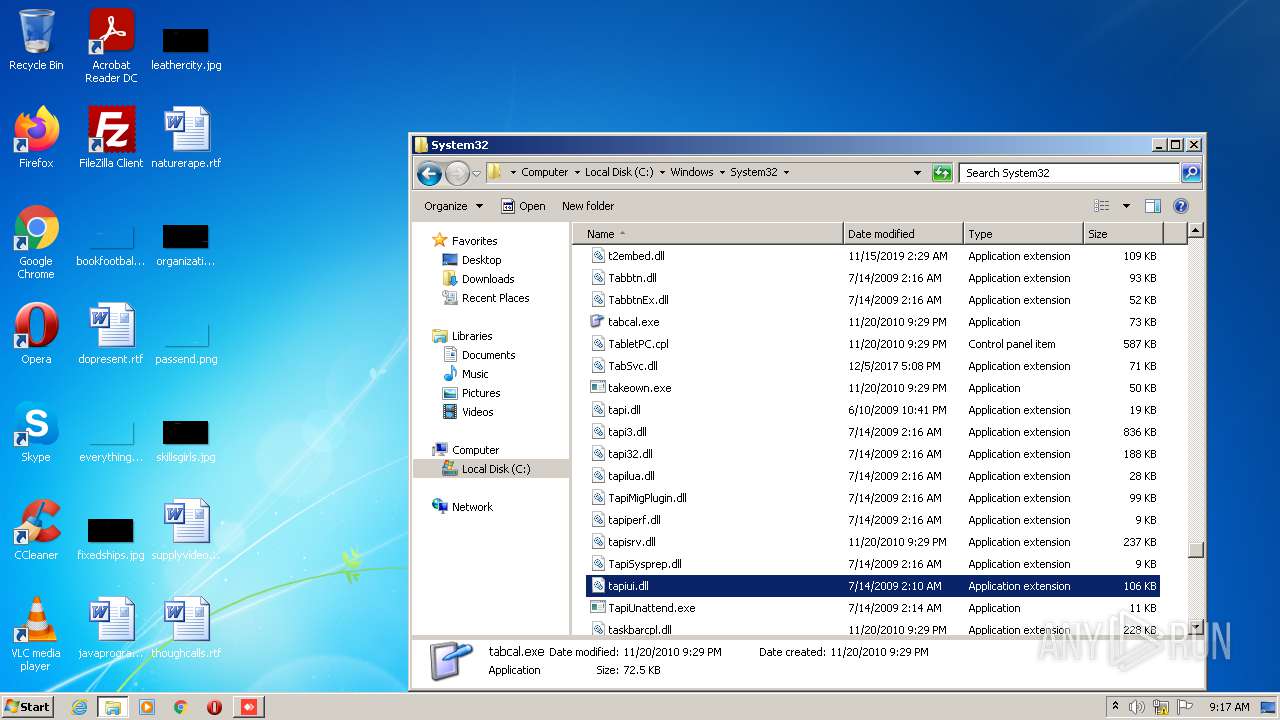Click the Chrome icon in taskbar
This screenshot has width=1280, height=720.
(x=181, y=707)
